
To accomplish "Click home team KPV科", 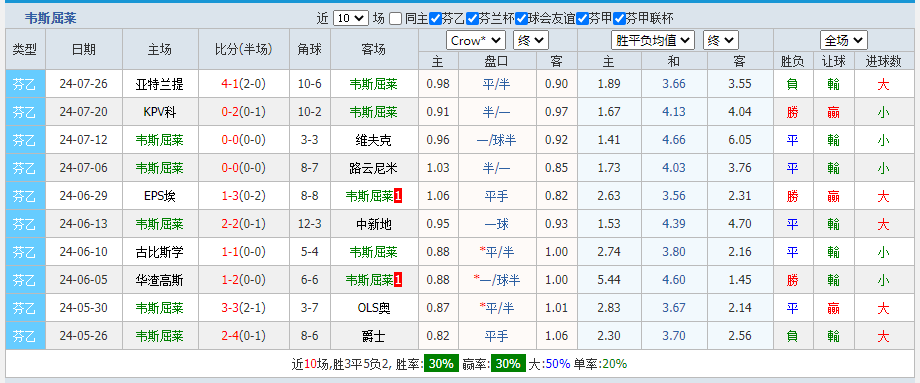I will (160, 112).
